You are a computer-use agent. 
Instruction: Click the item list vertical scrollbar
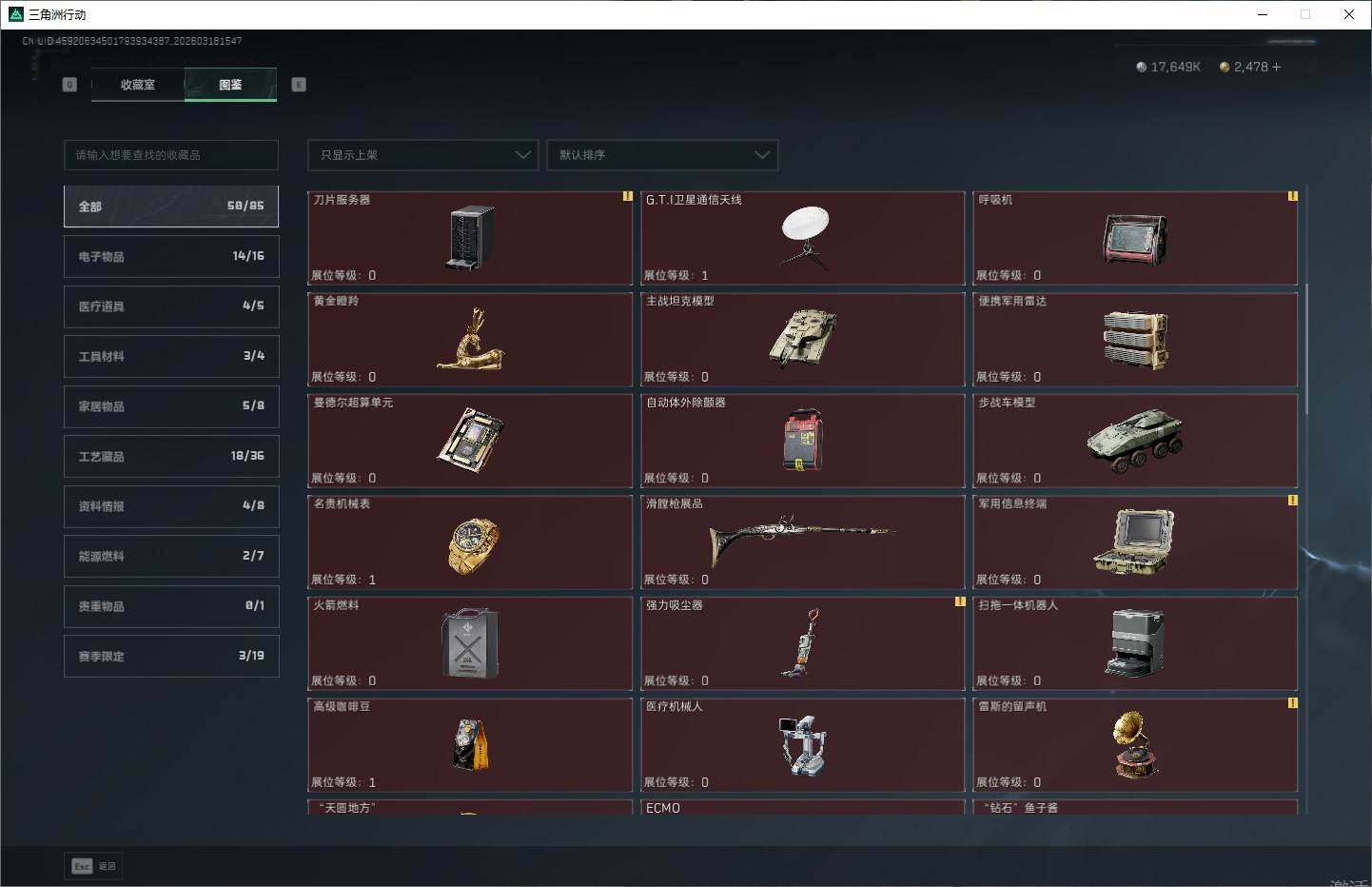1306,347
